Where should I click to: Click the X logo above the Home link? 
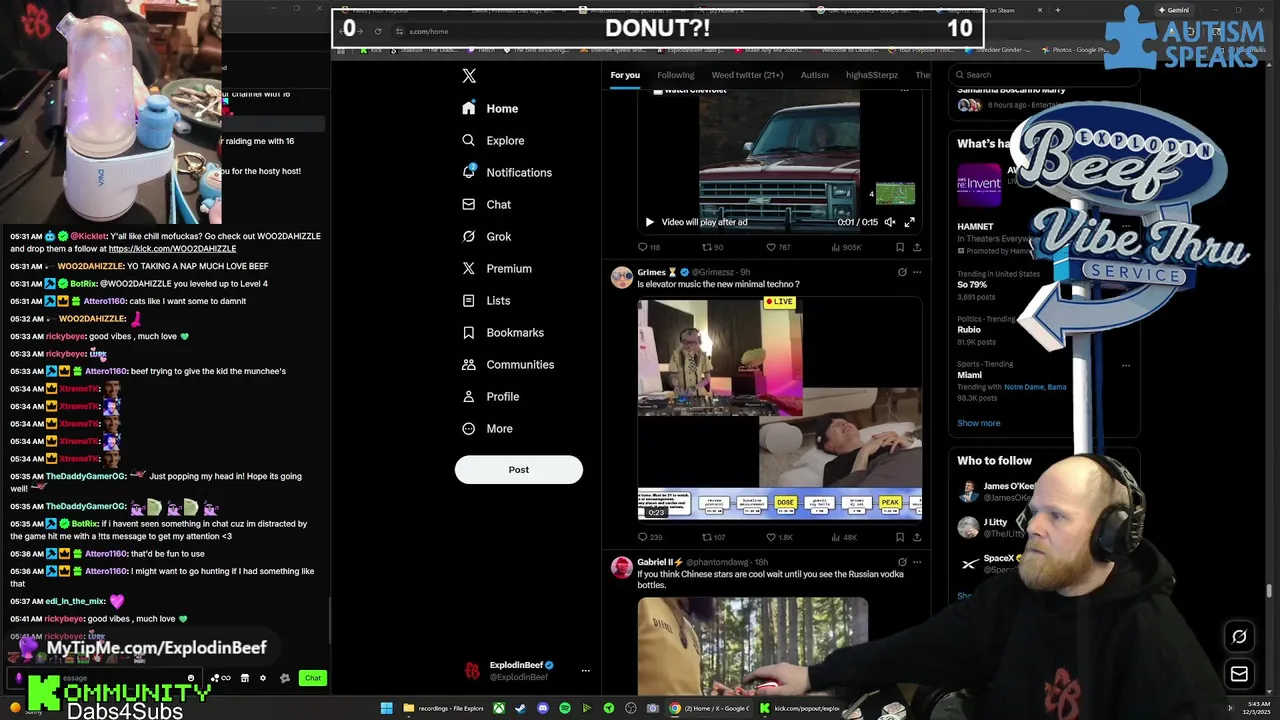pyautogui.click(x=469, y=76)
